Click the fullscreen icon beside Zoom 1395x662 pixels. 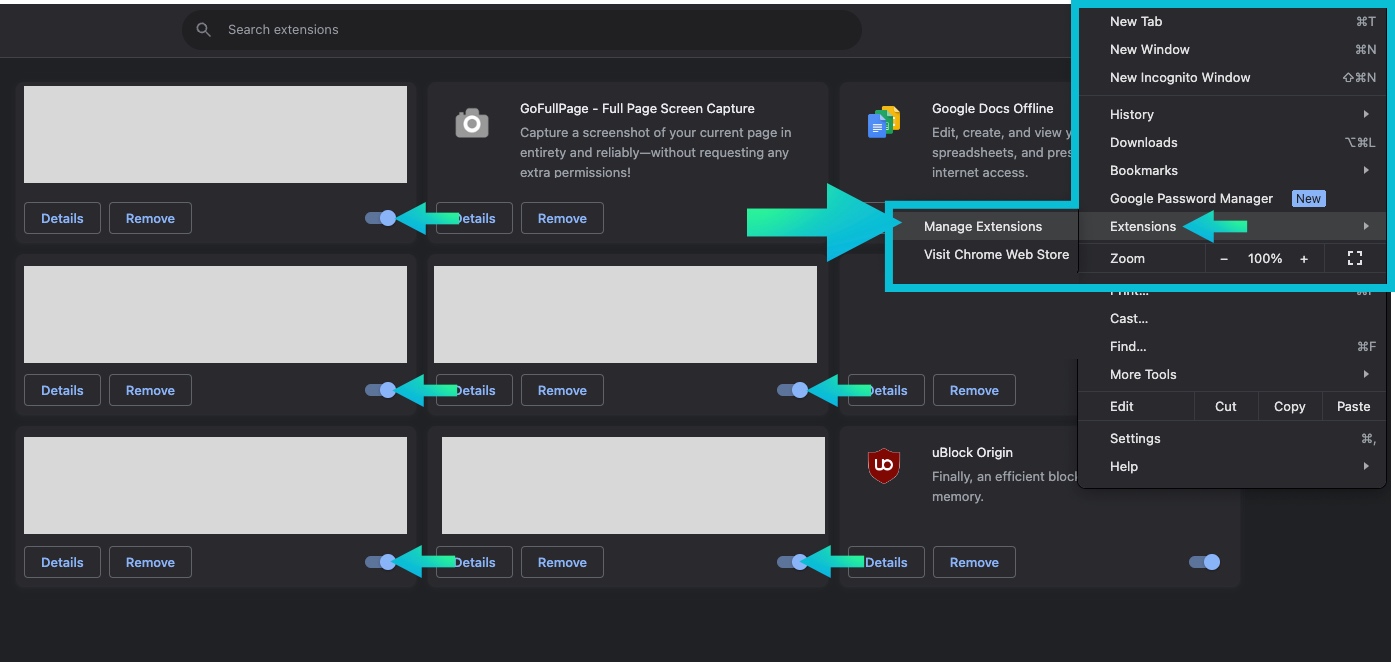click(1355, 258)
